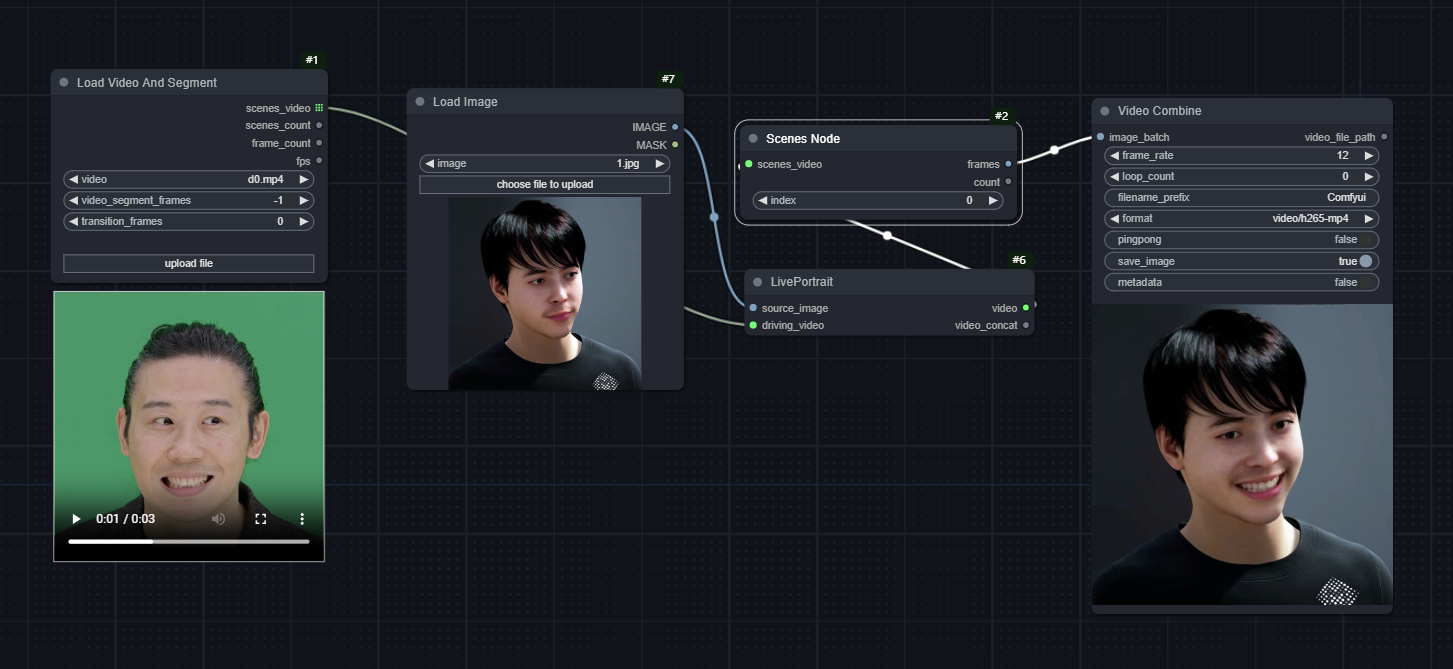Open the video preview more options menu
The width and height of the screenshot is (1453, 669).
click(x=302, y=519)
